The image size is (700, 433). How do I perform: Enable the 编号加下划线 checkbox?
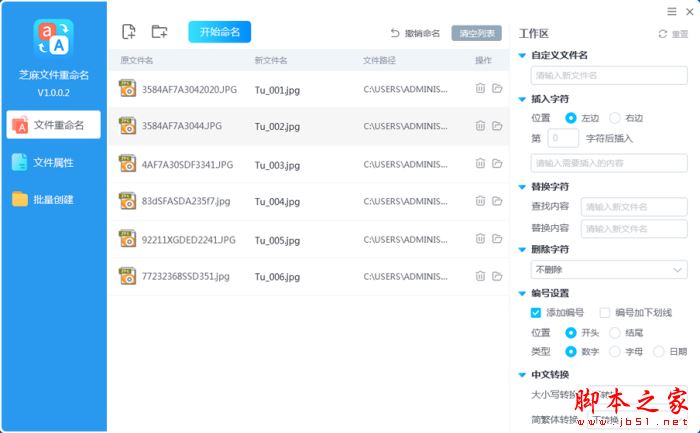point(605,313)
